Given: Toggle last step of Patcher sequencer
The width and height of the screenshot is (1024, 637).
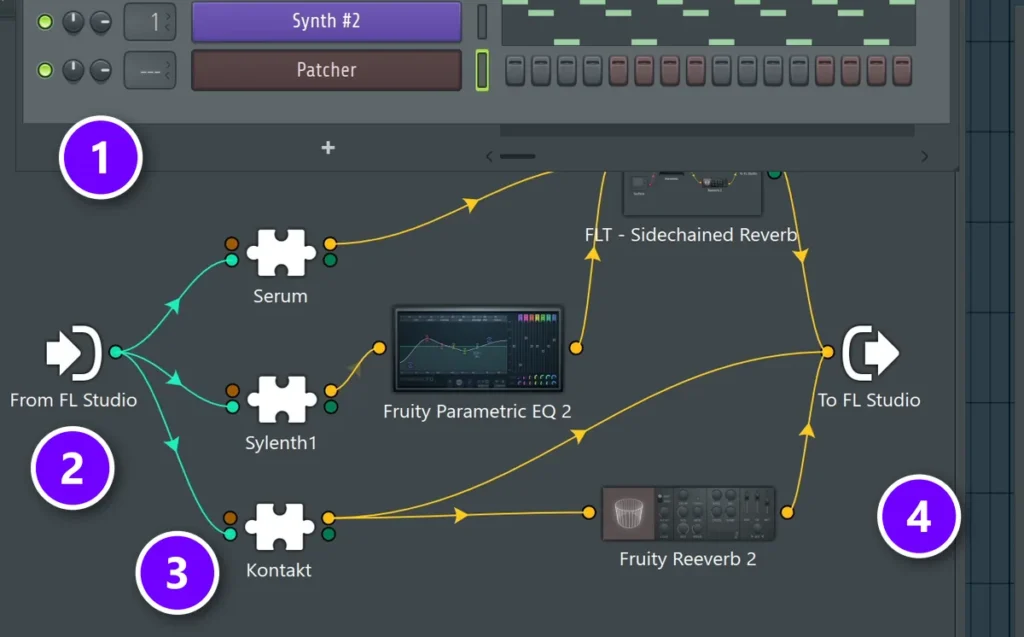Looking at the screenshot, I should click(902, 70).
